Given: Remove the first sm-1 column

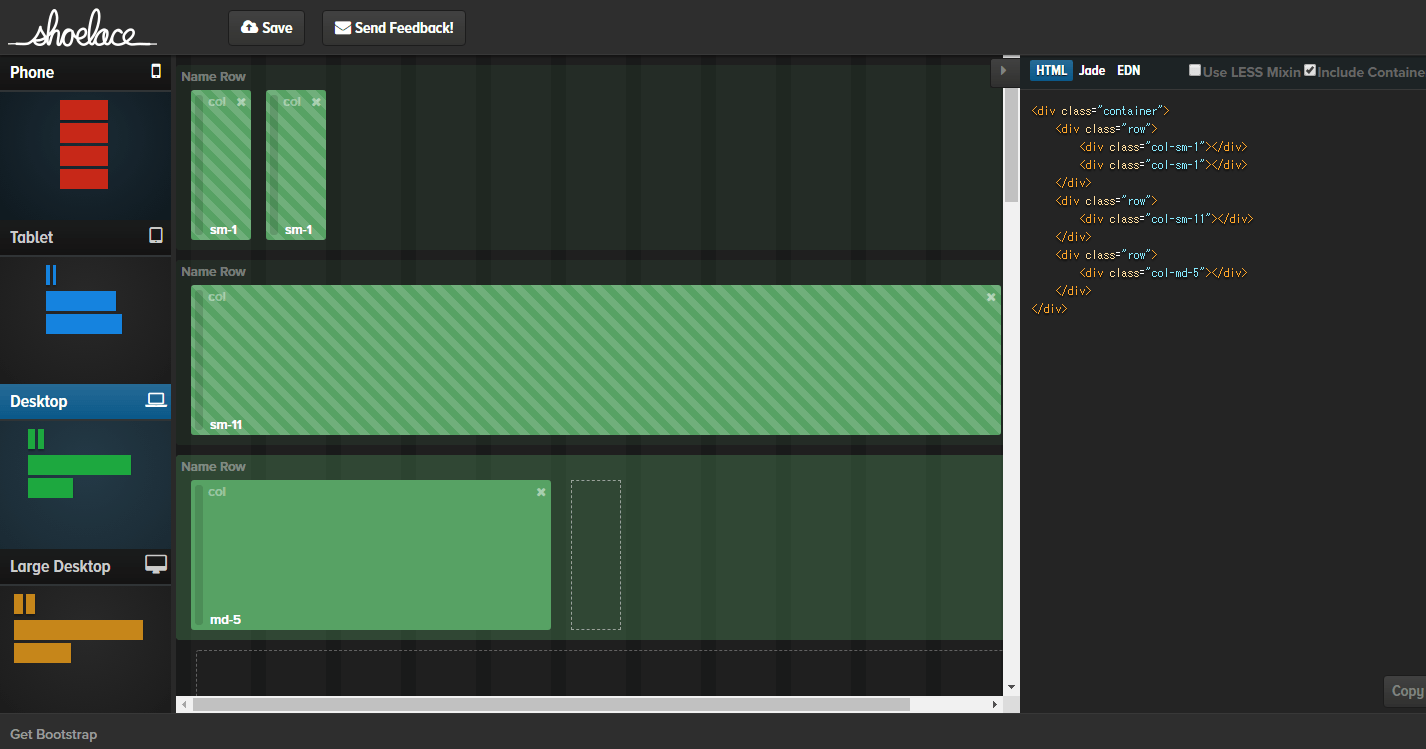Looking at the screenshot, I should click(x=241, y=102).
